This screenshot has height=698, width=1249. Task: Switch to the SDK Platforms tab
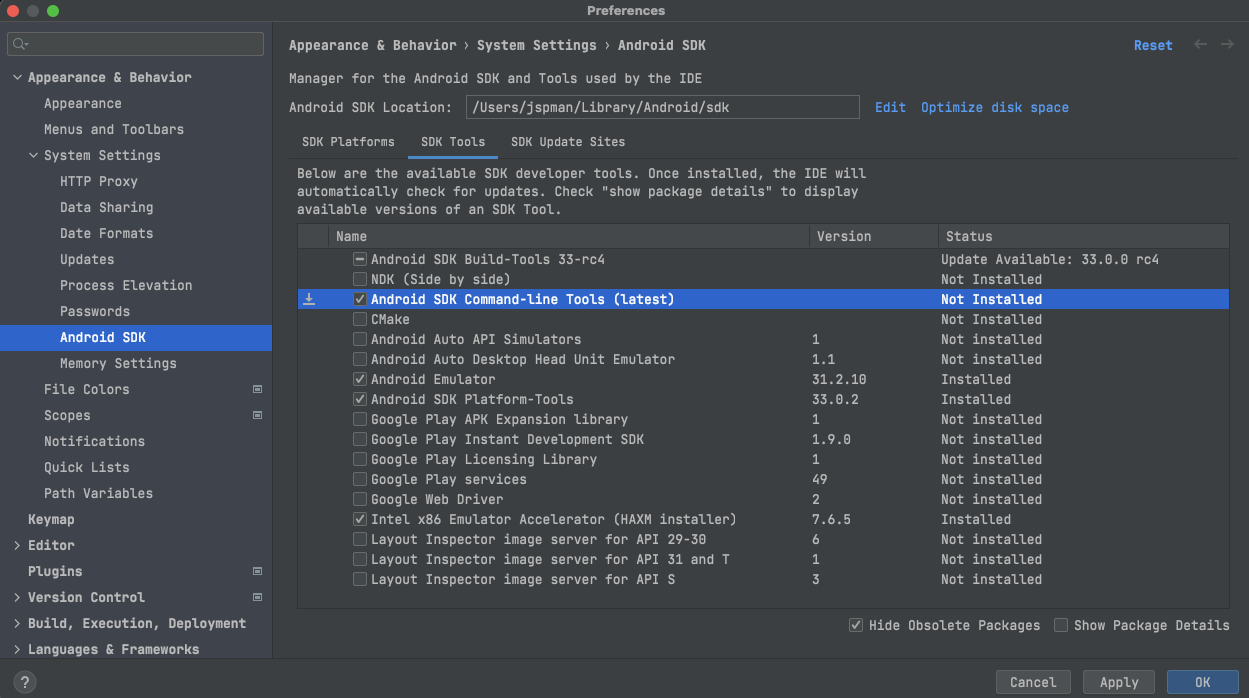point(348,142)
